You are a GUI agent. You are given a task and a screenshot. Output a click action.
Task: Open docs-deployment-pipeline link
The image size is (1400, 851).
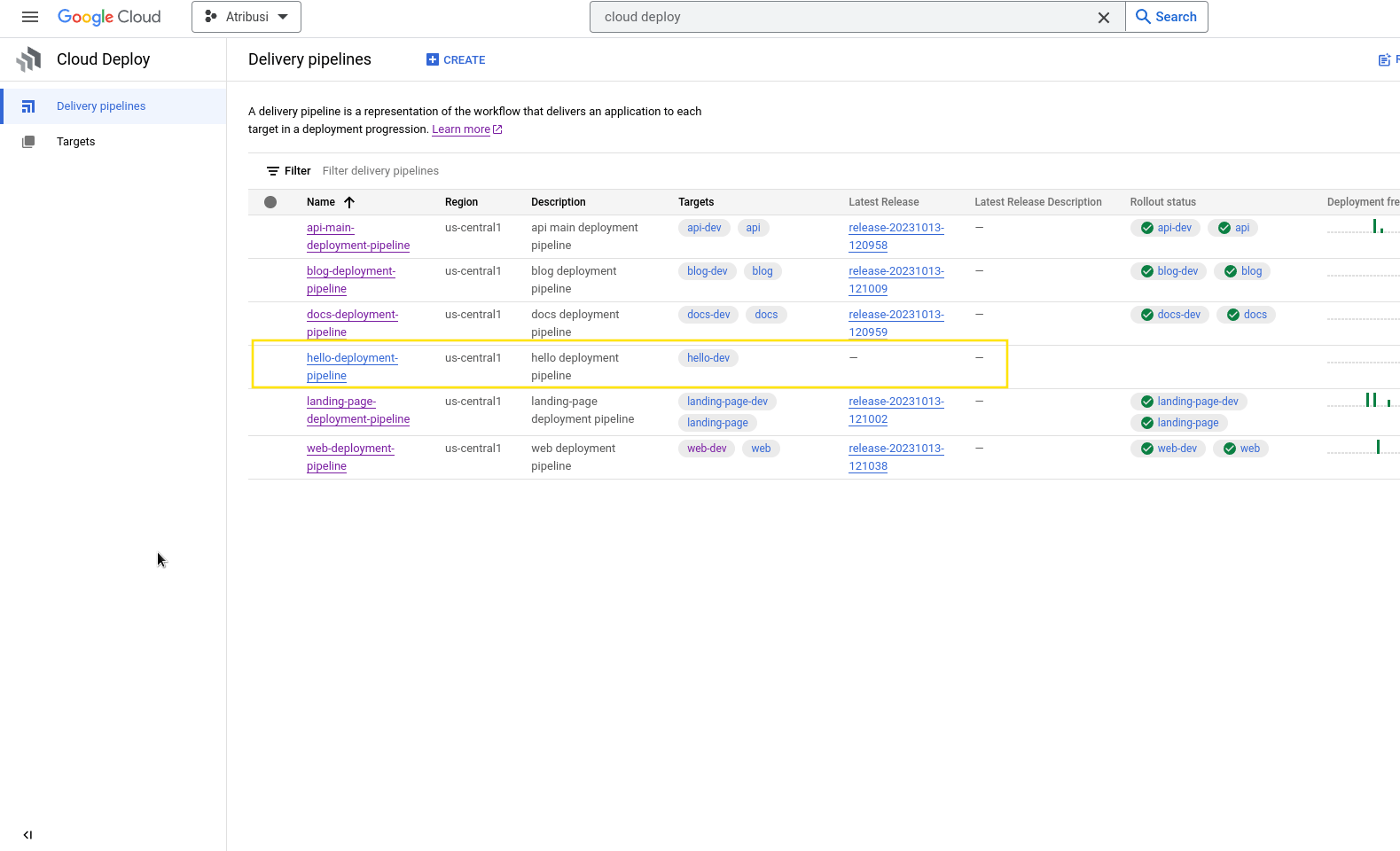[352, 324]
